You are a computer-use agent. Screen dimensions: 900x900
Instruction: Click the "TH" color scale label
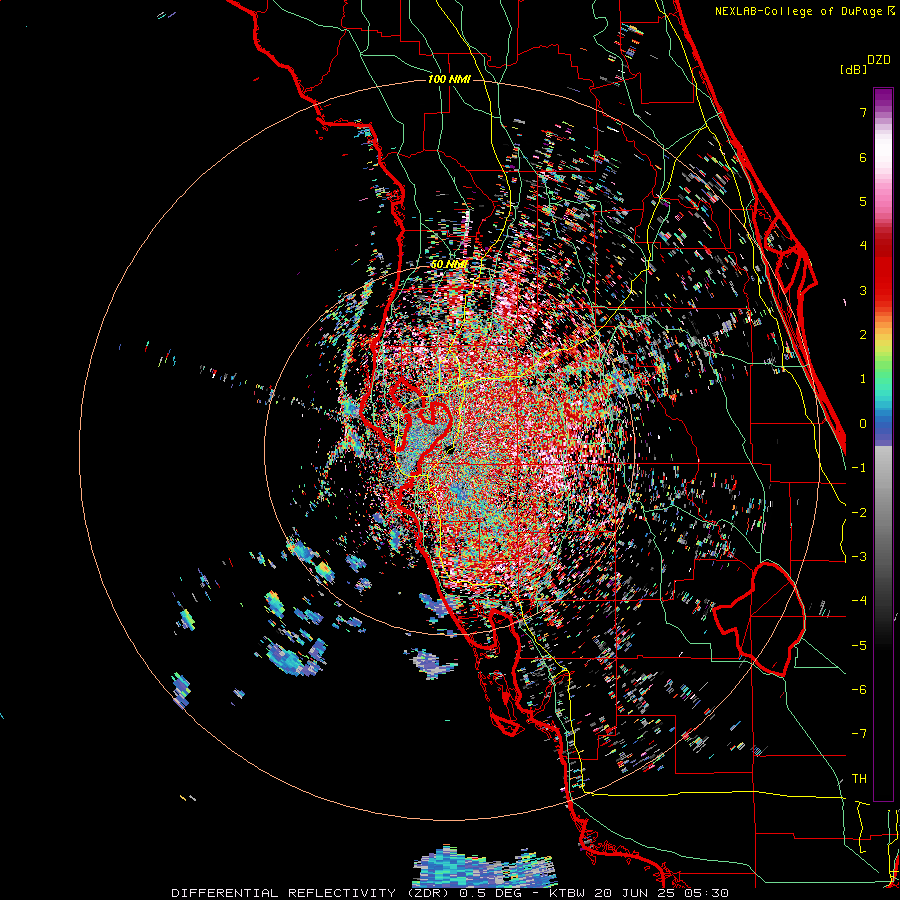[859, 779]
